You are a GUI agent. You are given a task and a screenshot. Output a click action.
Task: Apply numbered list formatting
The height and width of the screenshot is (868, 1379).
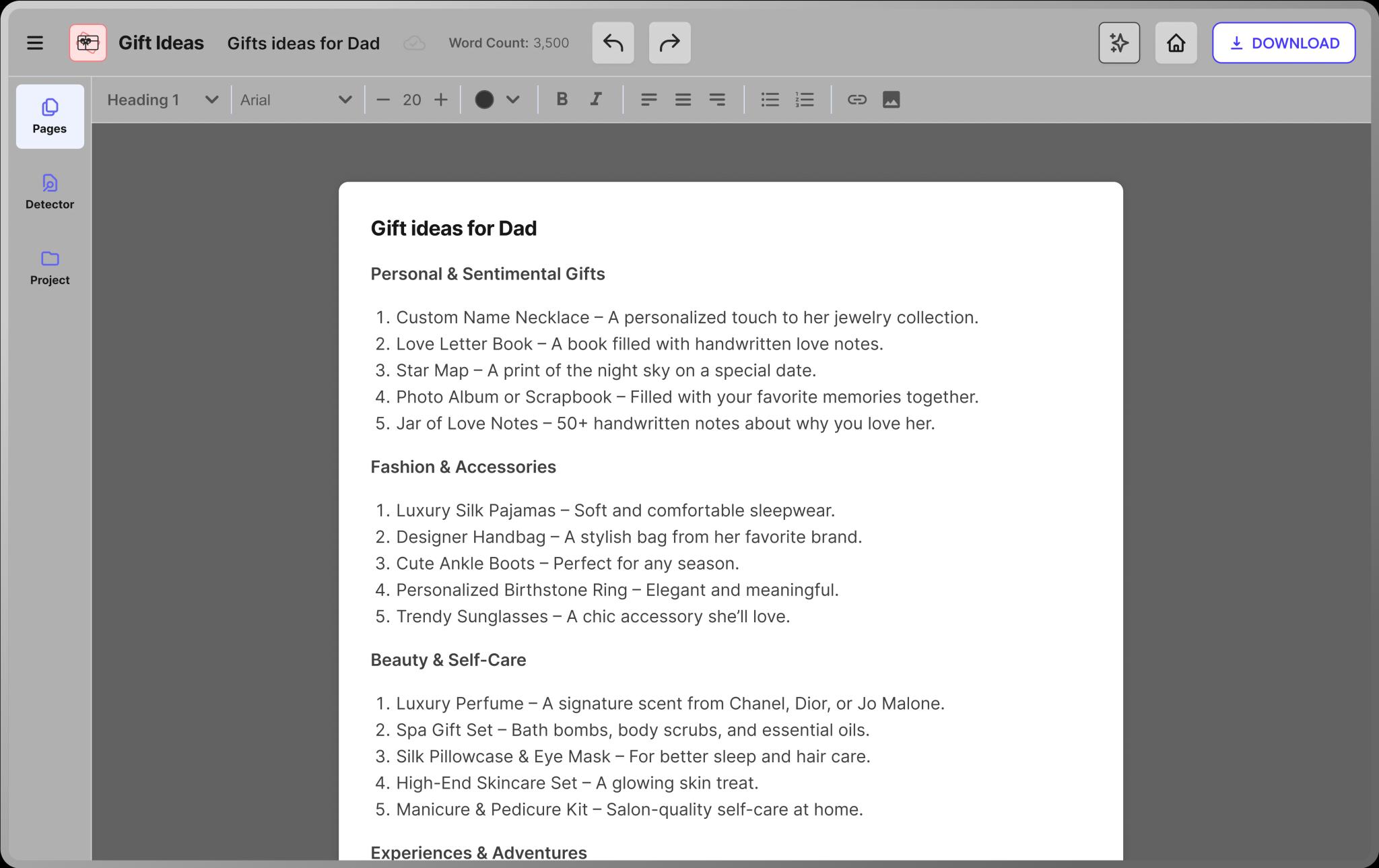coord(805,100)
